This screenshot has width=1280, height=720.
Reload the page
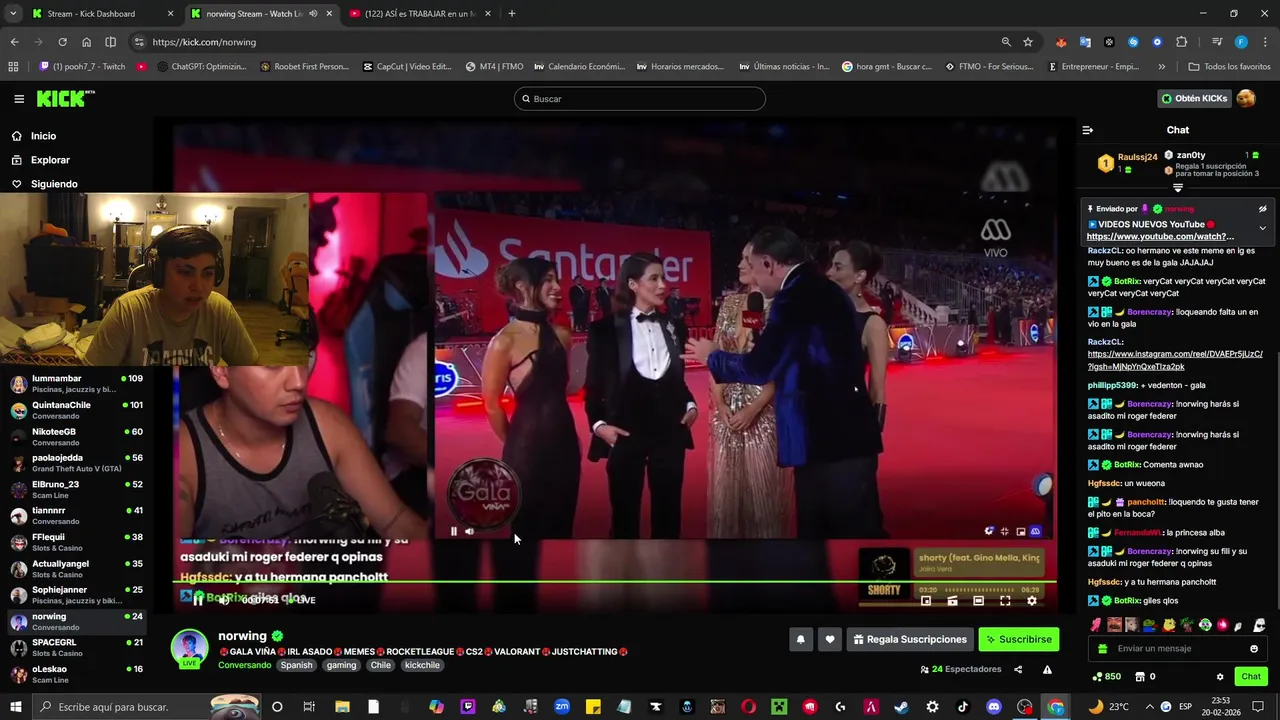(62, 42)
